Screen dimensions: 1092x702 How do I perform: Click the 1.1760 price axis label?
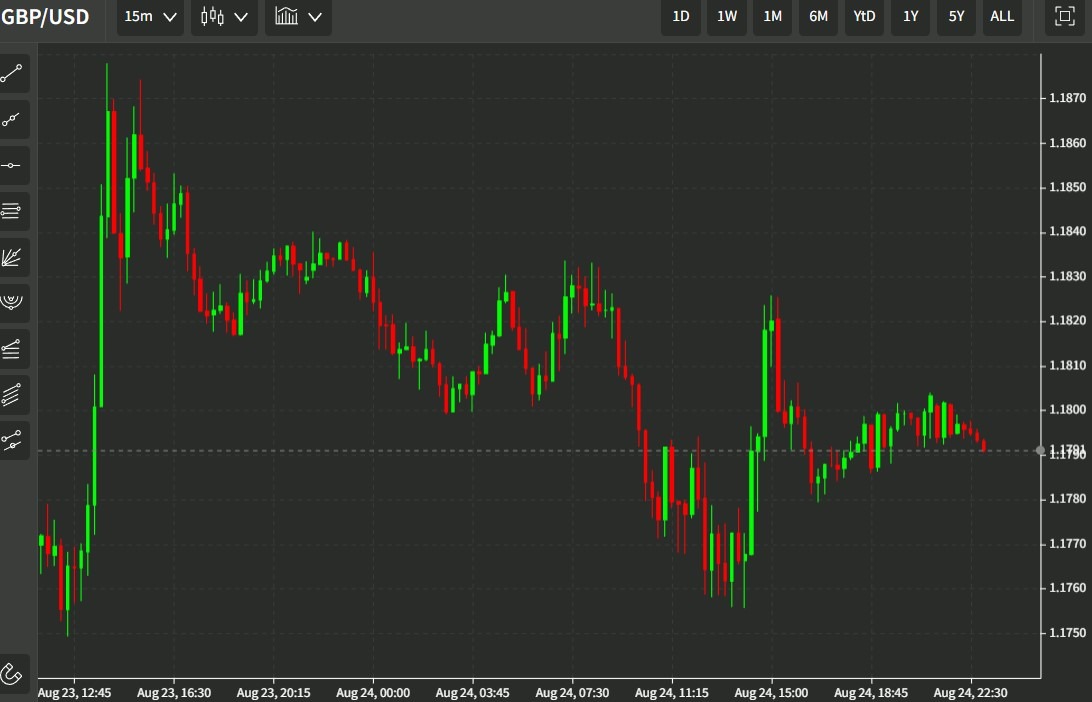(x=1067, y=588)
